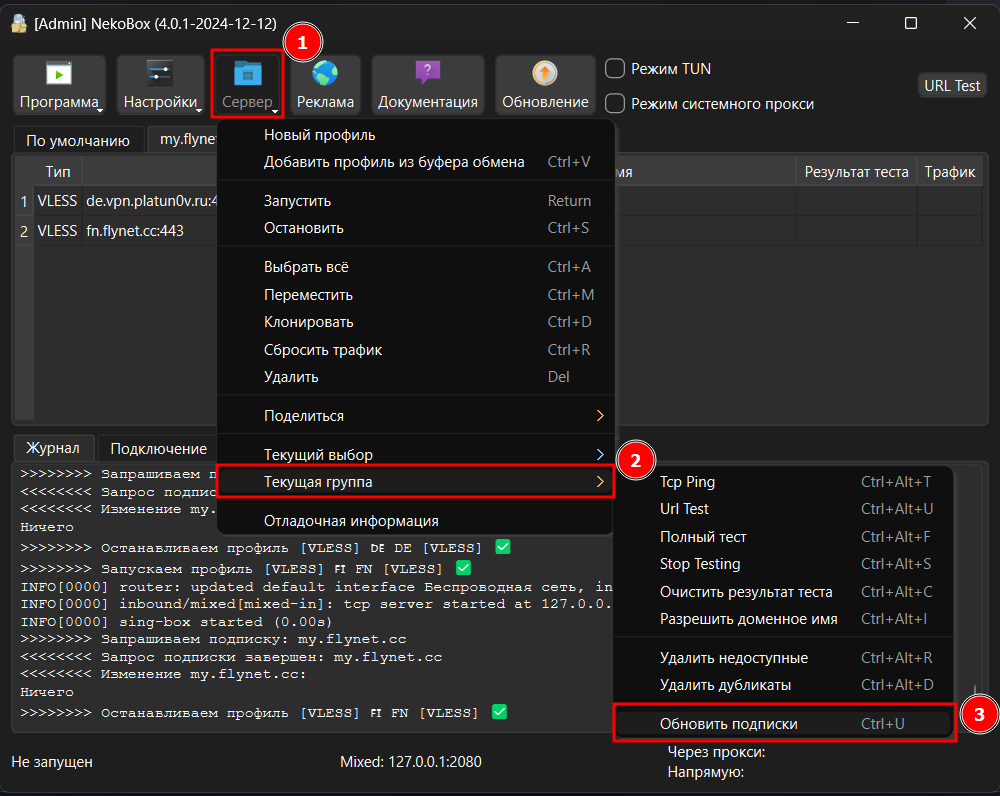Click the Результат теста column header

(856, 172)
